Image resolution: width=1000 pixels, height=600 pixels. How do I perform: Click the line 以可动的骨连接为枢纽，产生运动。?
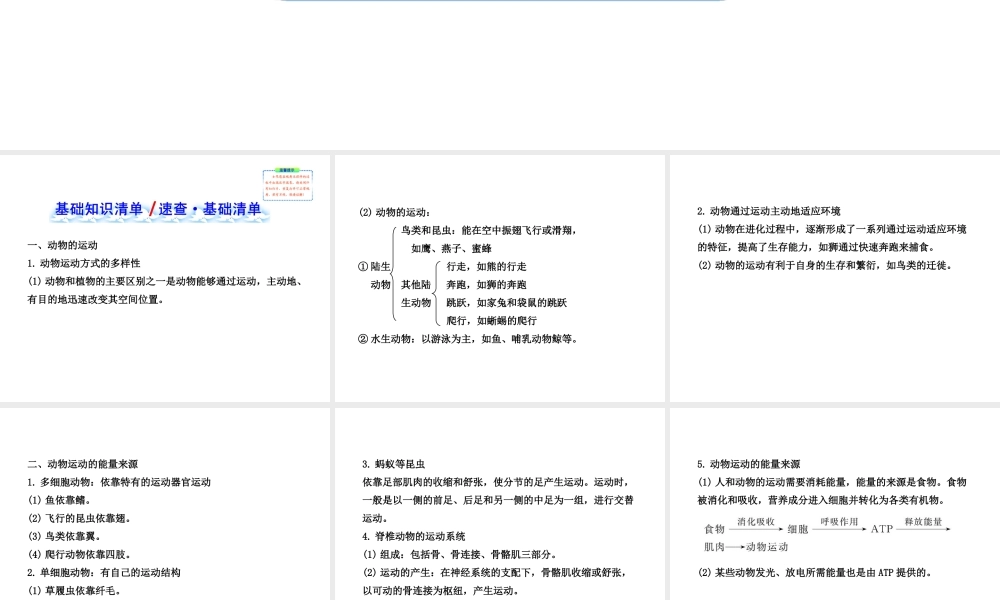(x=442, y=591)
